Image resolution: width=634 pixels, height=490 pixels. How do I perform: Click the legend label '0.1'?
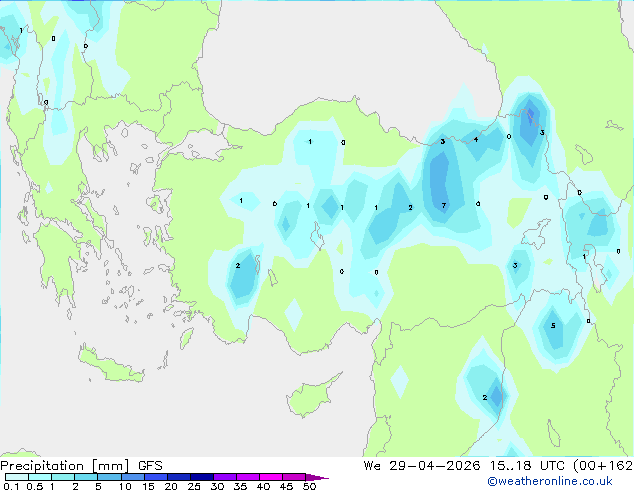(x=11, y=486)
